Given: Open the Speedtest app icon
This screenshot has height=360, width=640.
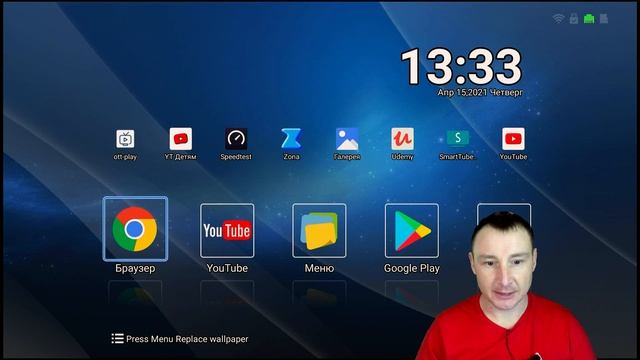Looking at the screenshot, I should tap(236, 139).
